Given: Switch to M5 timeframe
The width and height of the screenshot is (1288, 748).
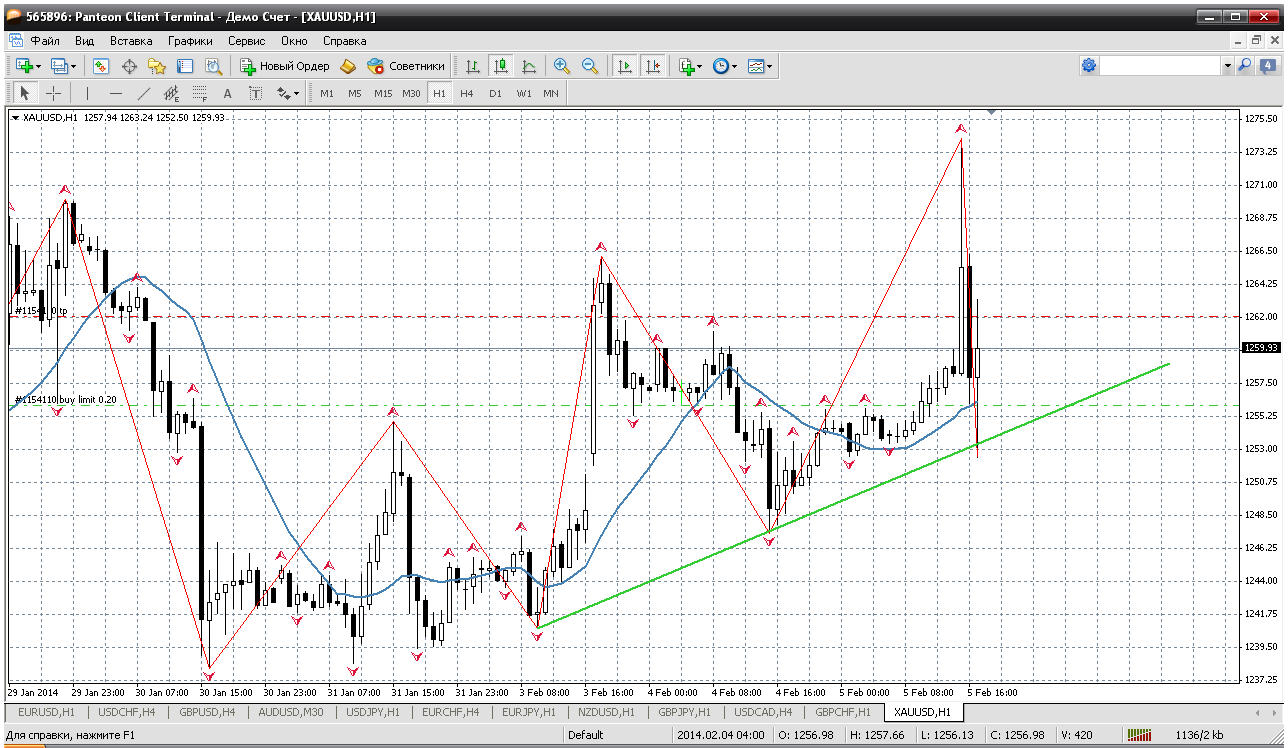Looking at the screenshot, I should [355, 93].
